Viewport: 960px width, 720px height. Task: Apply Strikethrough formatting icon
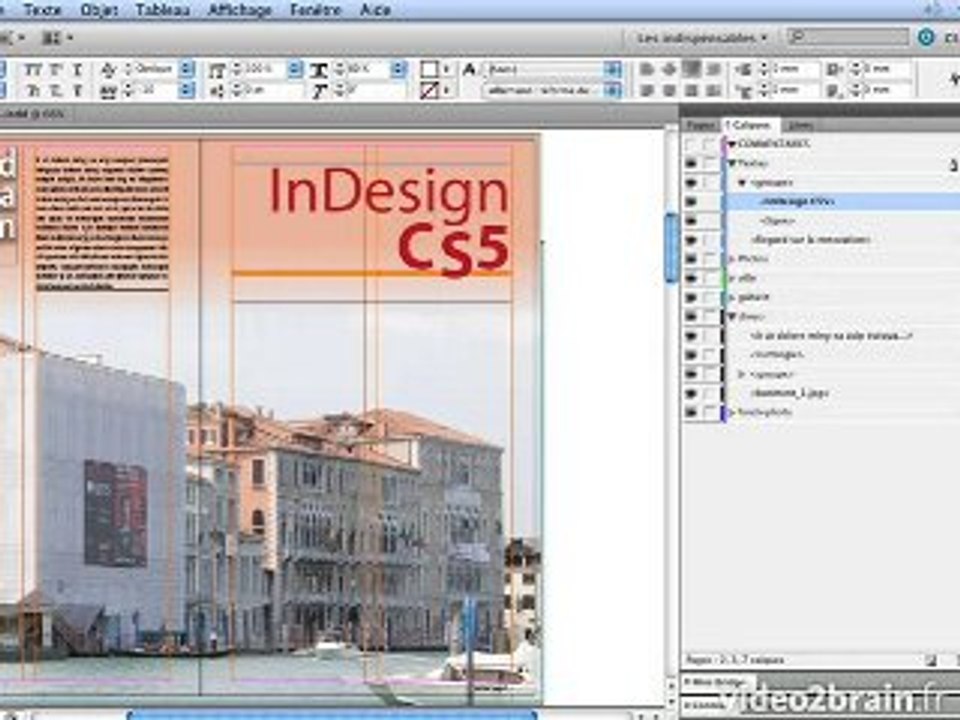[x=77, y=91]
